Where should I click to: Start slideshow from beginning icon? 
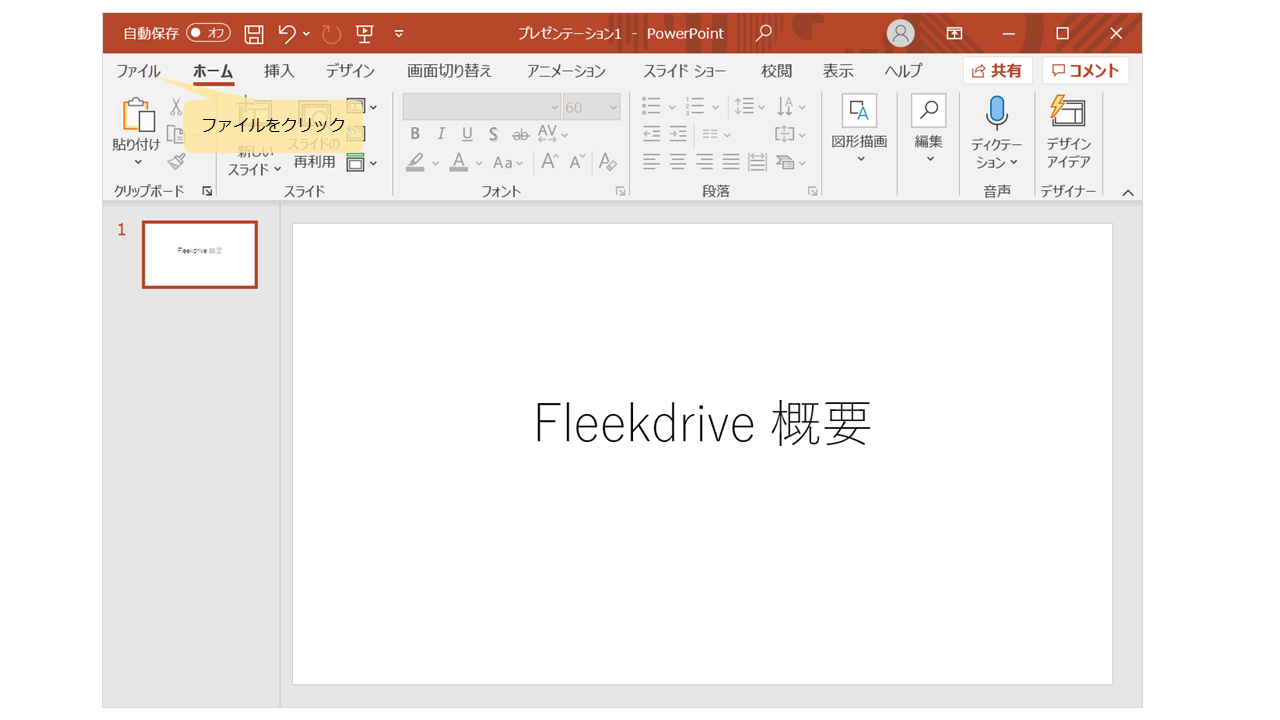(364, 34)
